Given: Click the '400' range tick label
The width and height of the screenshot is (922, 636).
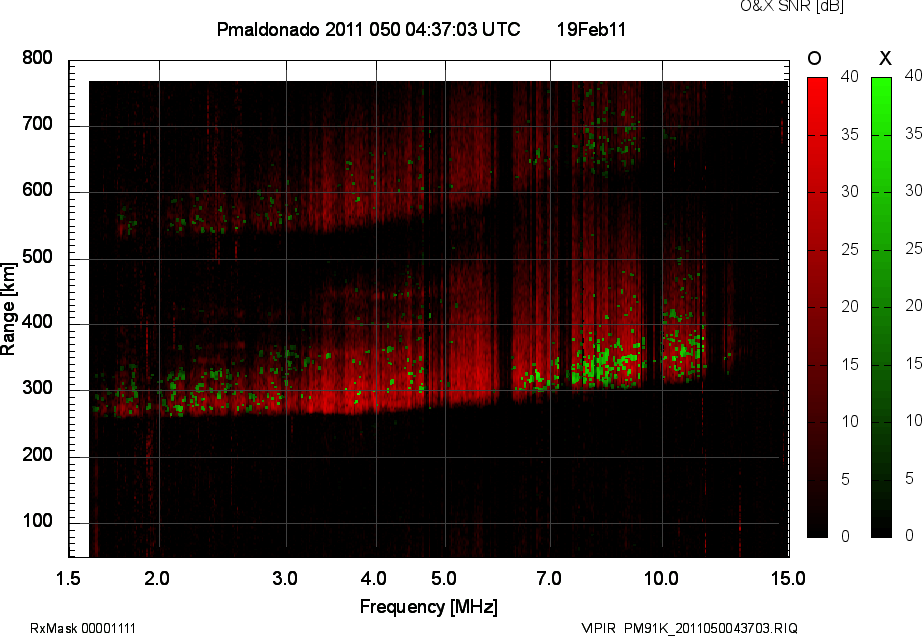Looking at the screenshot, I should 37,322.
